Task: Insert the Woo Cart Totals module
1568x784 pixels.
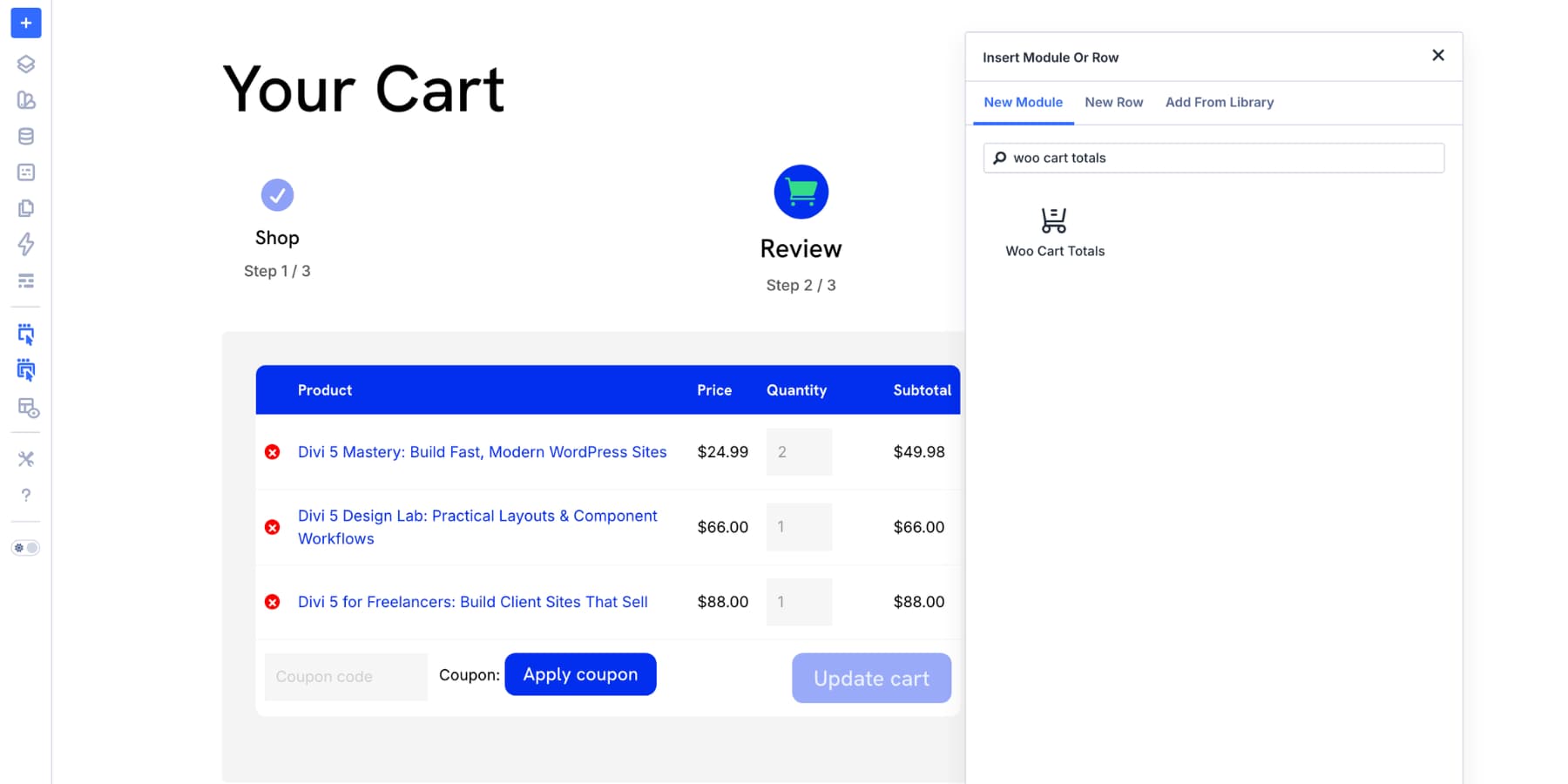Action: tap(1054, 232)
